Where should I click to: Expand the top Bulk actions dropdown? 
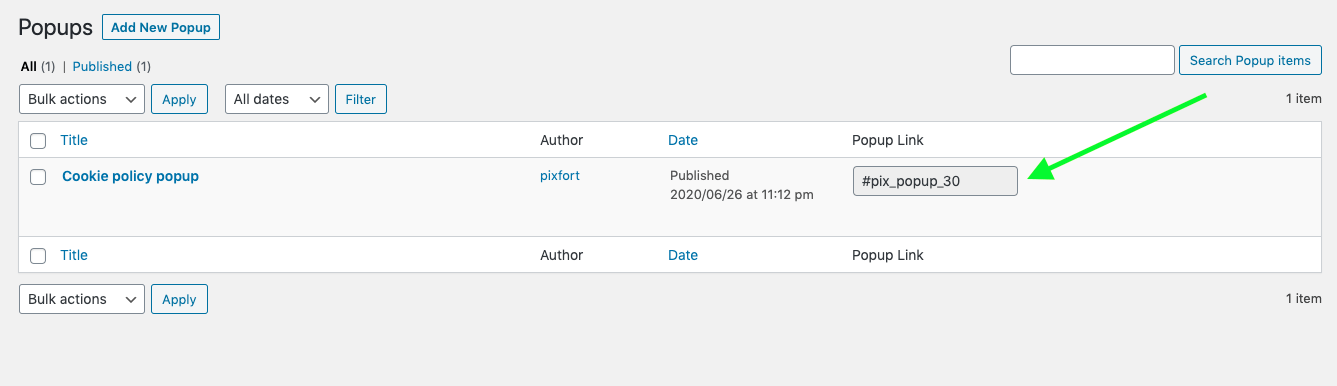pyautogui.click(x=82, y=99)
